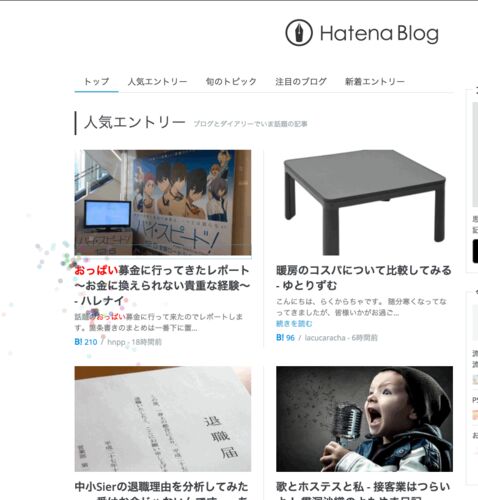478x500 pixels.
Task: Go to the 新着エントリー tab
Action: [375, 81]
